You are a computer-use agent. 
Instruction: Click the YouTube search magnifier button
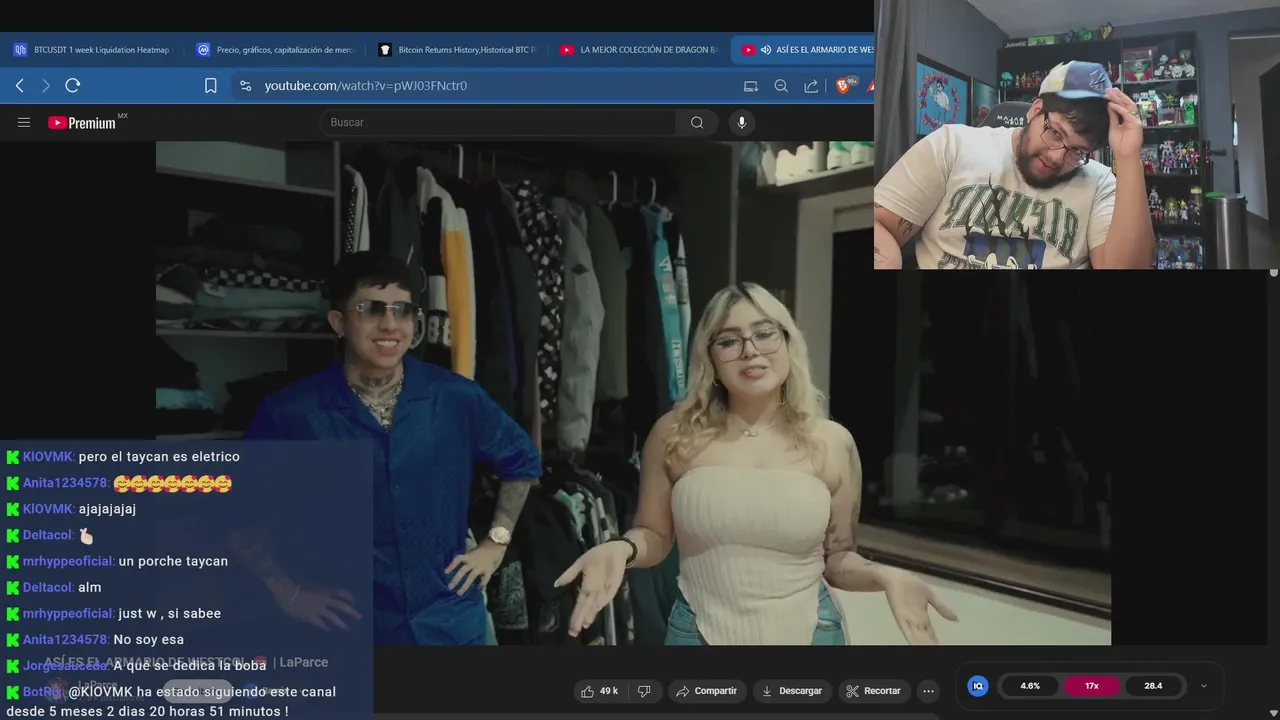(697, 123)
